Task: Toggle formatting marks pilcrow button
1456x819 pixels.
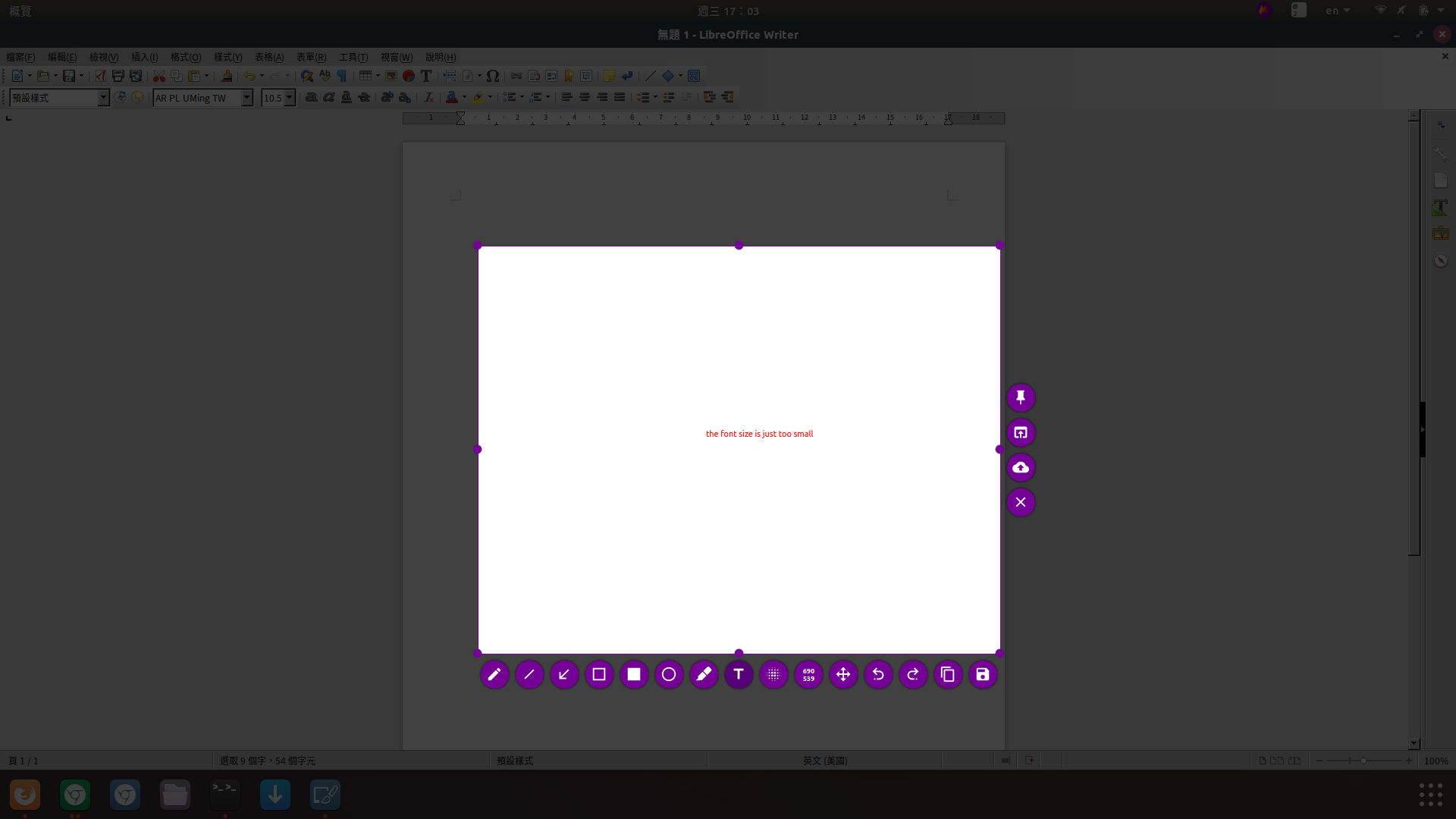Action: pos(342,76)
